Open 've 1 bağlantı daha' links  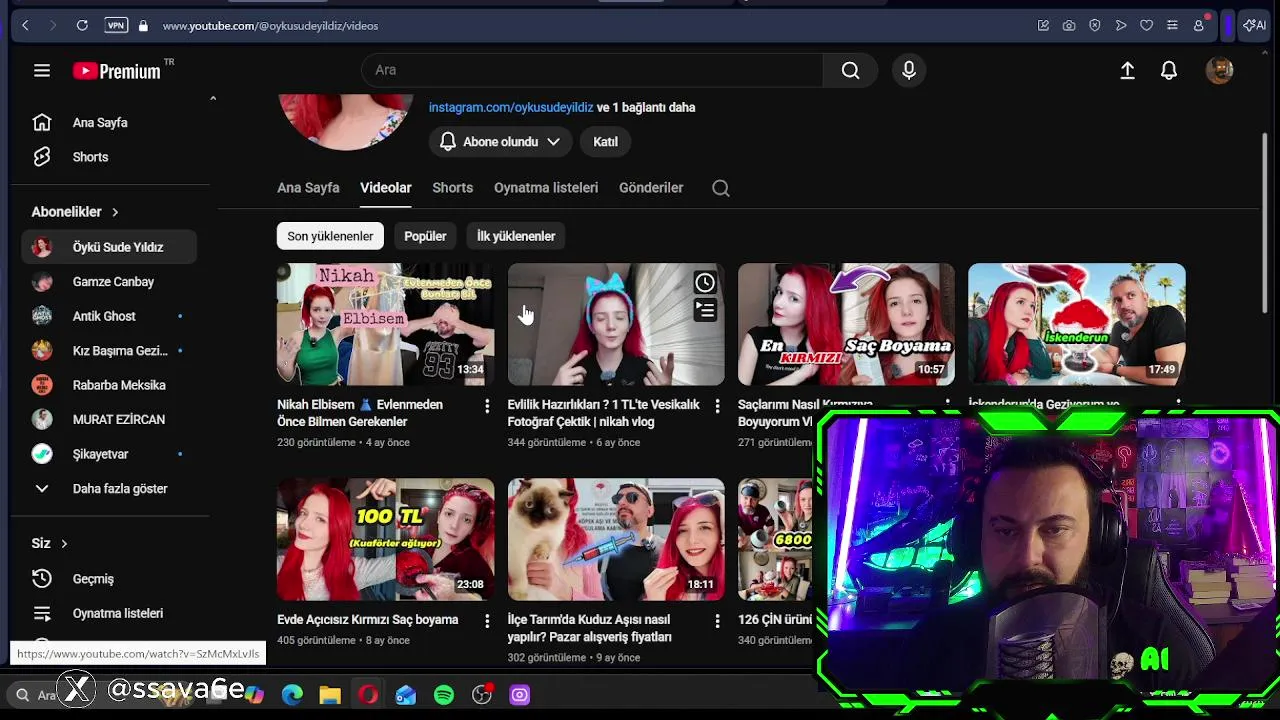click(646, 107)
